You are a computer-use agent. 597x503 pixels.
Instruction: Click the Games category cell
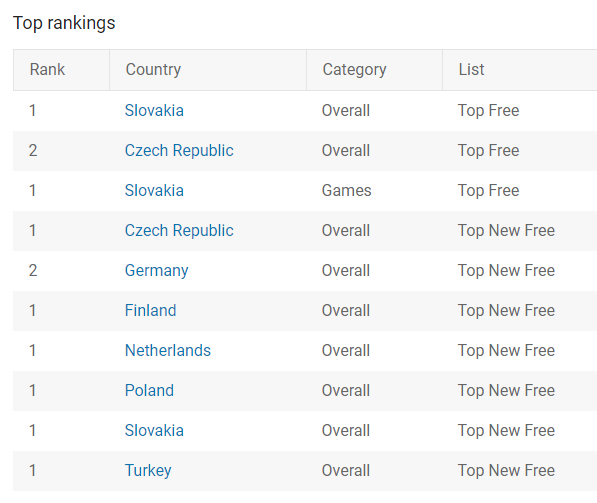click(346, 191)
